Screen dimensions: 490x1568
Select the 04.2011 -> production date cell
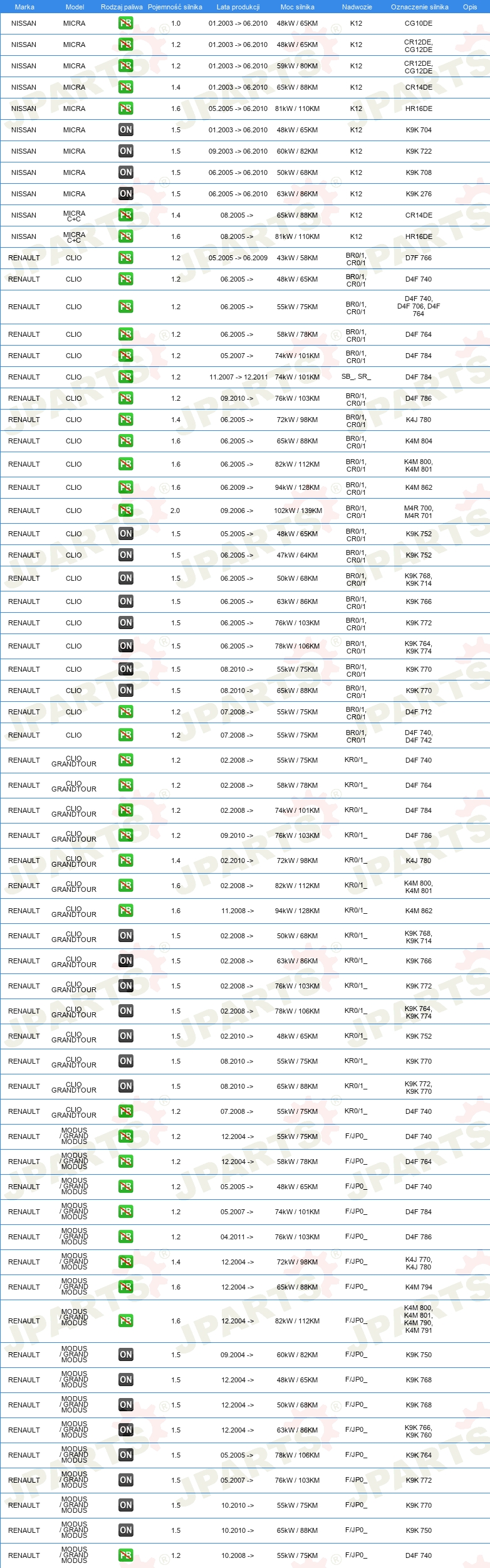237,1237
